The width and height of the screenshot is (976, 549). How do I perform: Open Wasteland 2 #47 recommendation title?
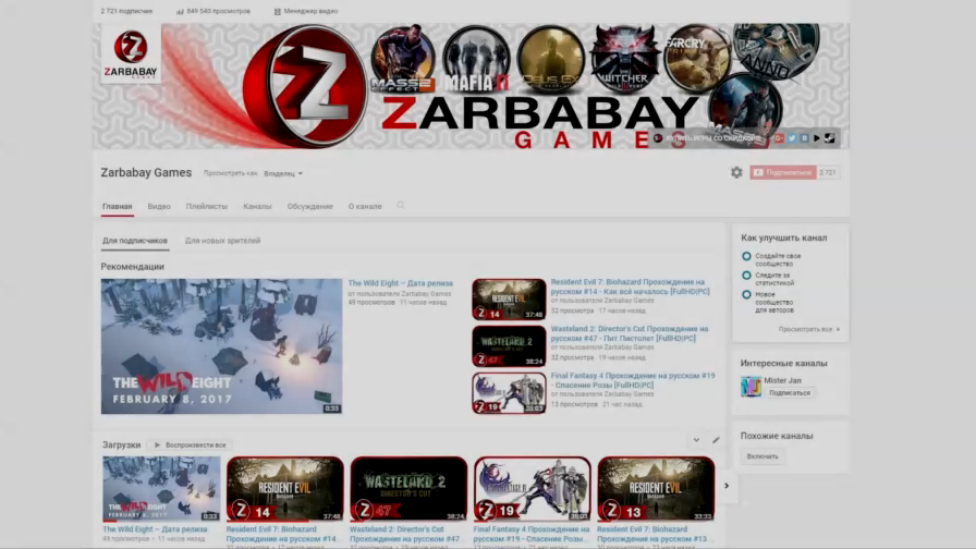pyautogui.click(x=629, y=334)
